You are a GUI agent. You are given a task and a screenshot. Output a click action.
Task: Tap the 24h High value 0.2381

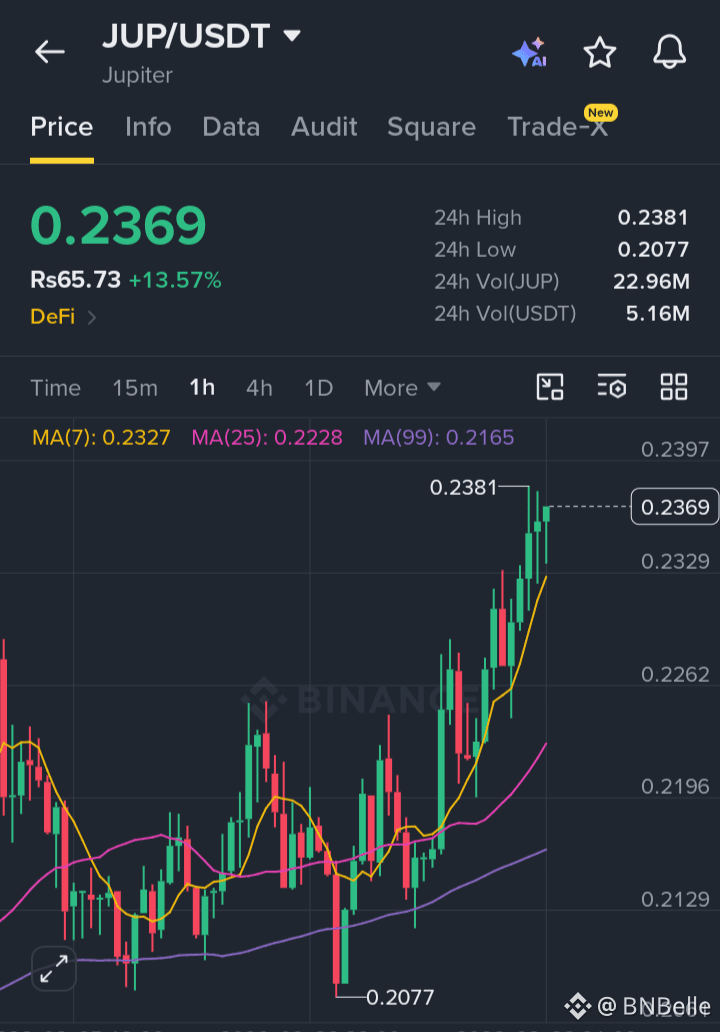653,217
